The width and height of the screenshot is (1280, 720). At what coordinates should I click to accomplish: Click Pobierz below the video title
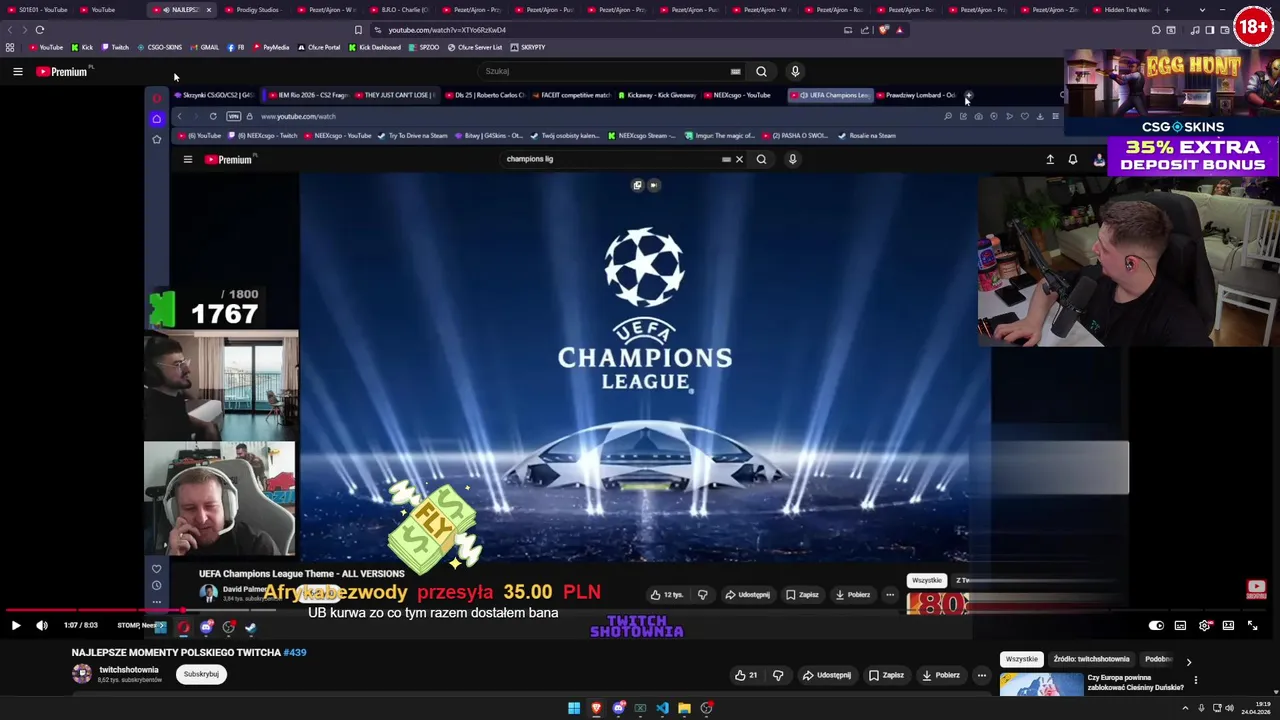(x=940, y=675)
